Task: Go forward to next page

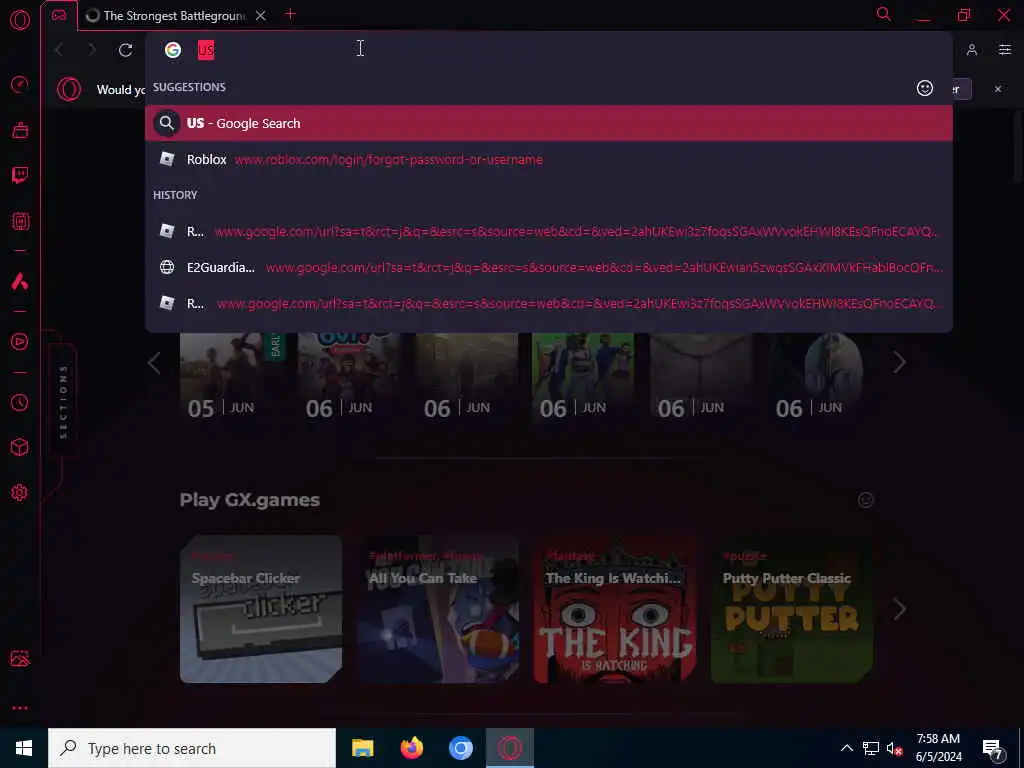Action: (92, 50)
